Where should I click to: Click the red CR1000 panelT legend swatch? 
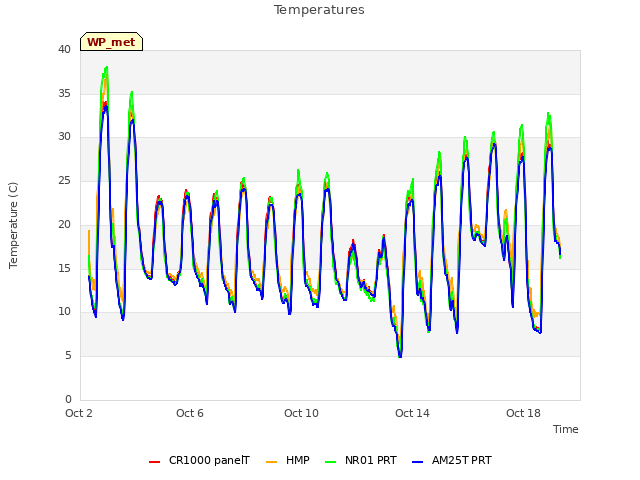point(154,462)
